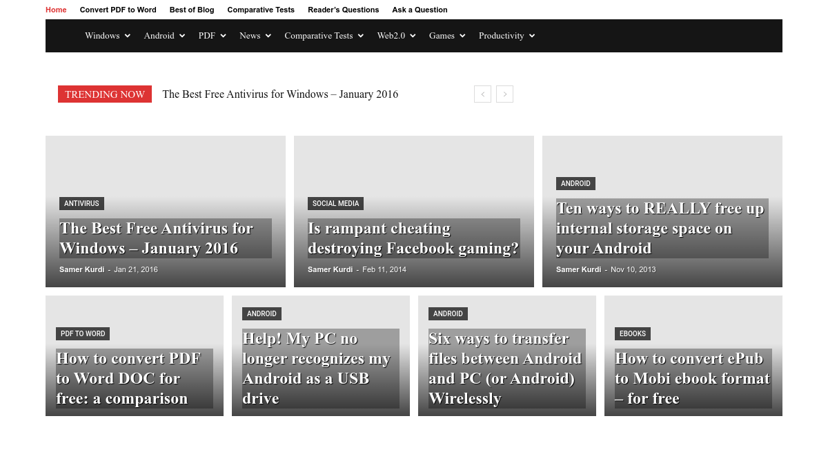Open article Six ways to transfer files
Screen dimensions: 828x465
(x=507, y=368)
